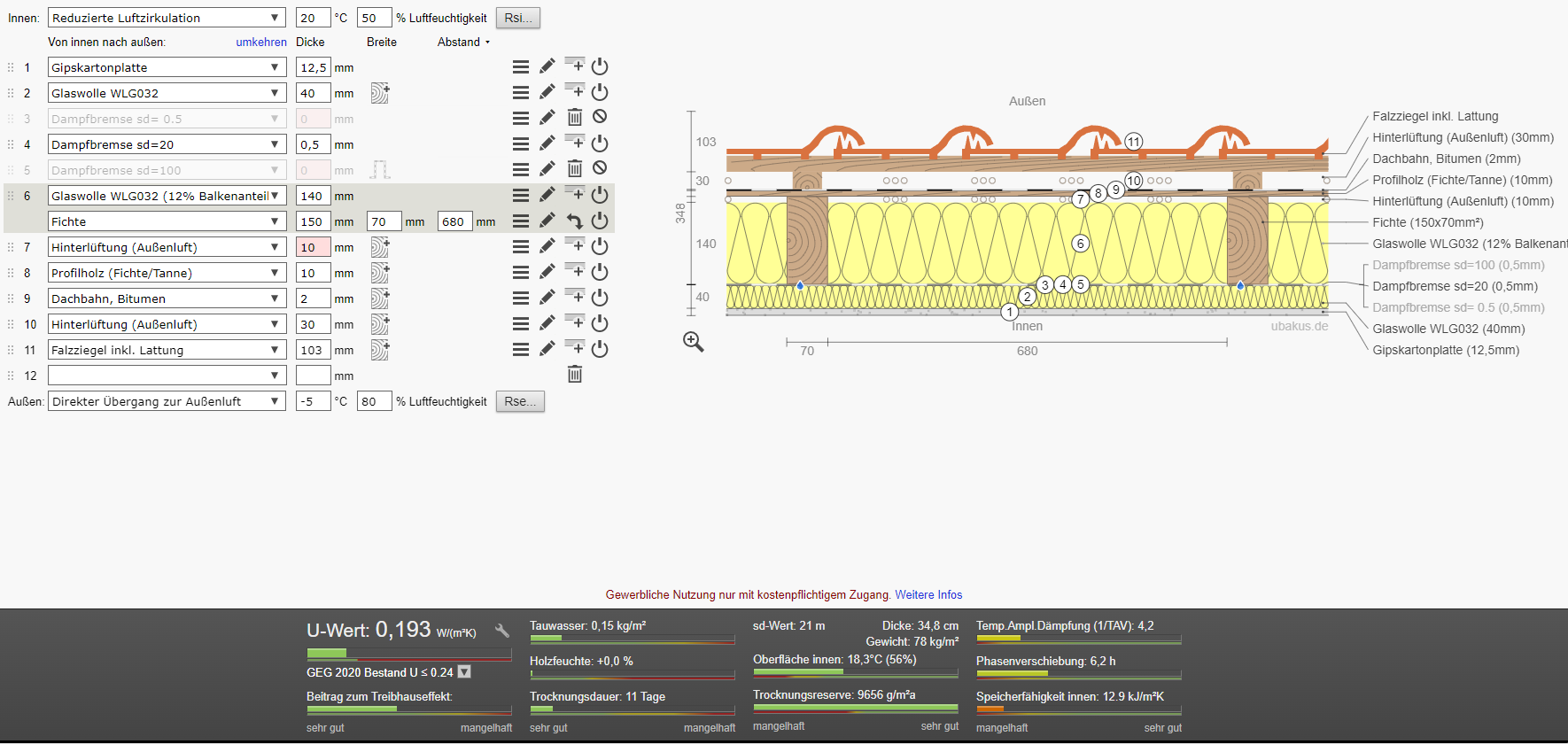Insert a layer after Glaswolle WLG032 layer 2
Screen dimensions: 1568x744
(574, 91)
